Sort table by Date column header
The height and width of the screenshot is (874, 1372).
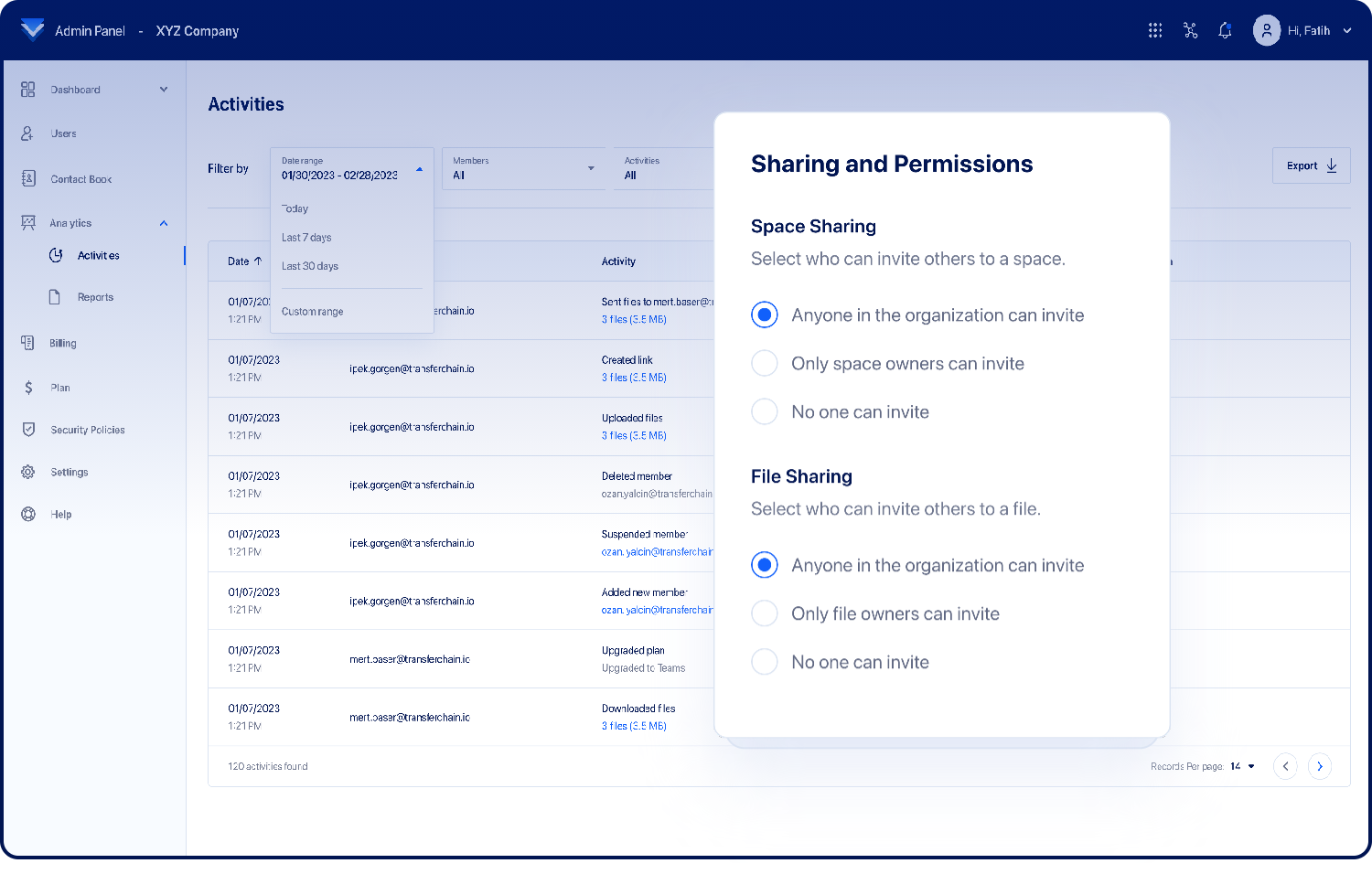coord(244,261)
